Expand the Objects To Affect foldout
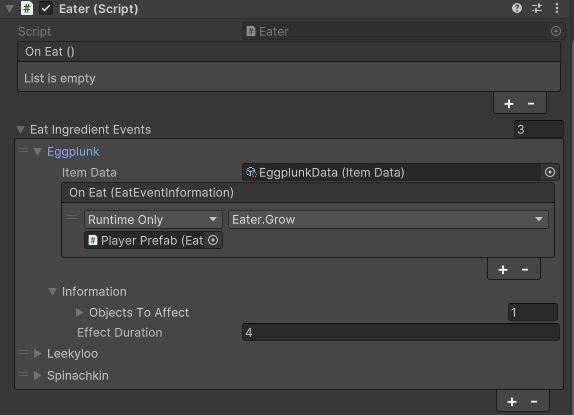574x415 pixels. click(79, 312)
